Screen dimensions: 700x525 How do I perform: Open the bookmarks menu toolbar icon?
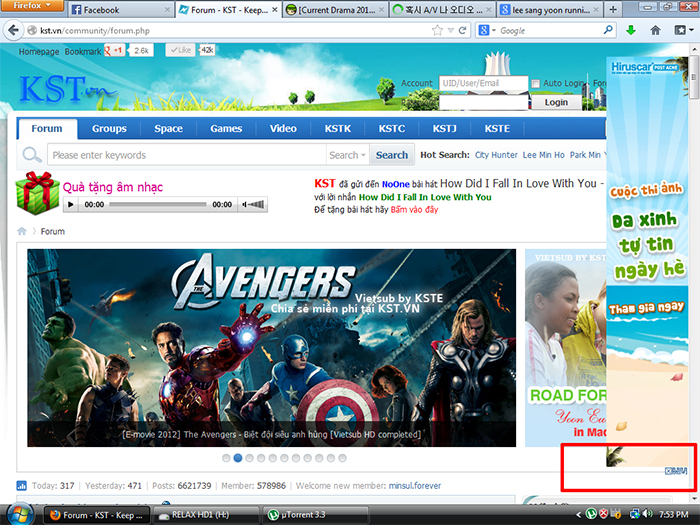(x=683, y=30)
